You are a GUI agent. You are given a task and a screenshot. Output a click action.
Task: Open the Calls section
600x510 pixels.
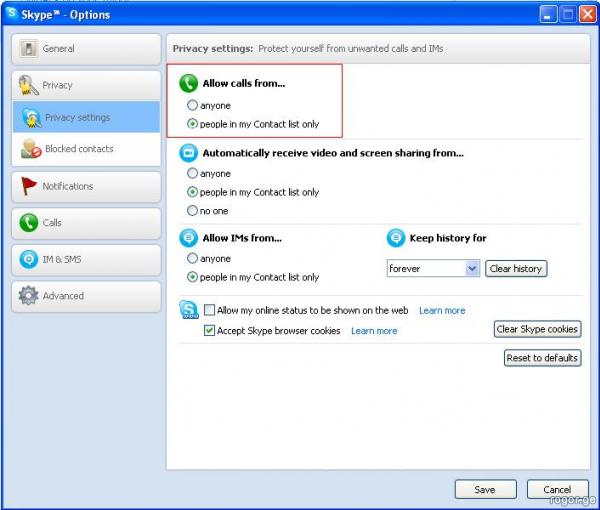[x=86, y=223]
